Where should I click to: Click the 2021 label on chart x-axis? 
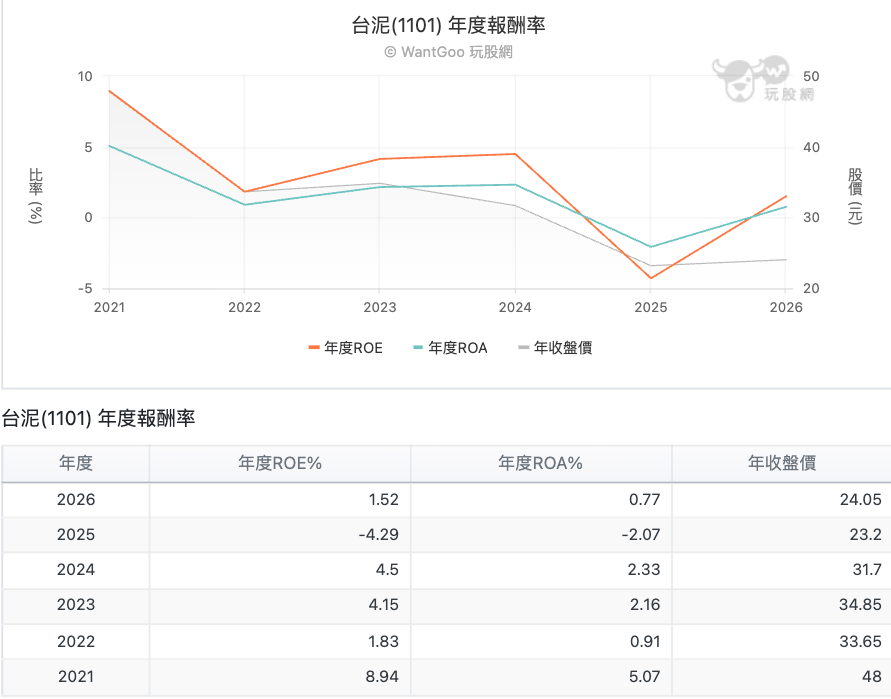(x=109, y=307)
